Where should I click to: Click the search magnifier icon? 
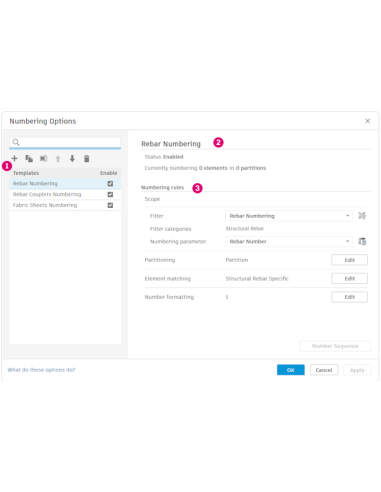[16, 142]
